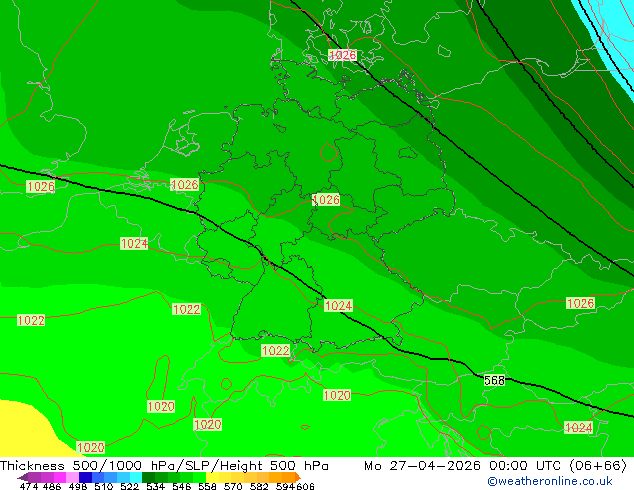Pick the cyan legend swatch before 534
This screenshot has height=490, width=634.
136,477
